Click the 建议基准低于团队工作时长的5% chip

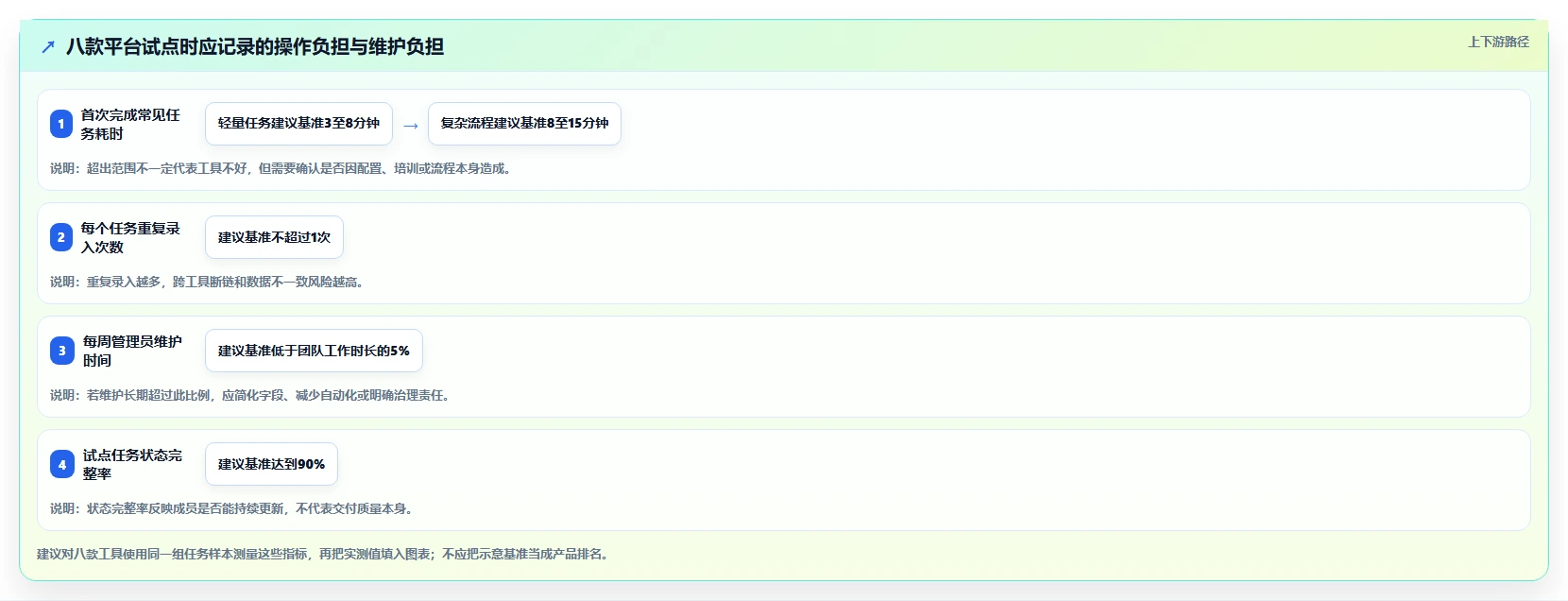point(314,351)
